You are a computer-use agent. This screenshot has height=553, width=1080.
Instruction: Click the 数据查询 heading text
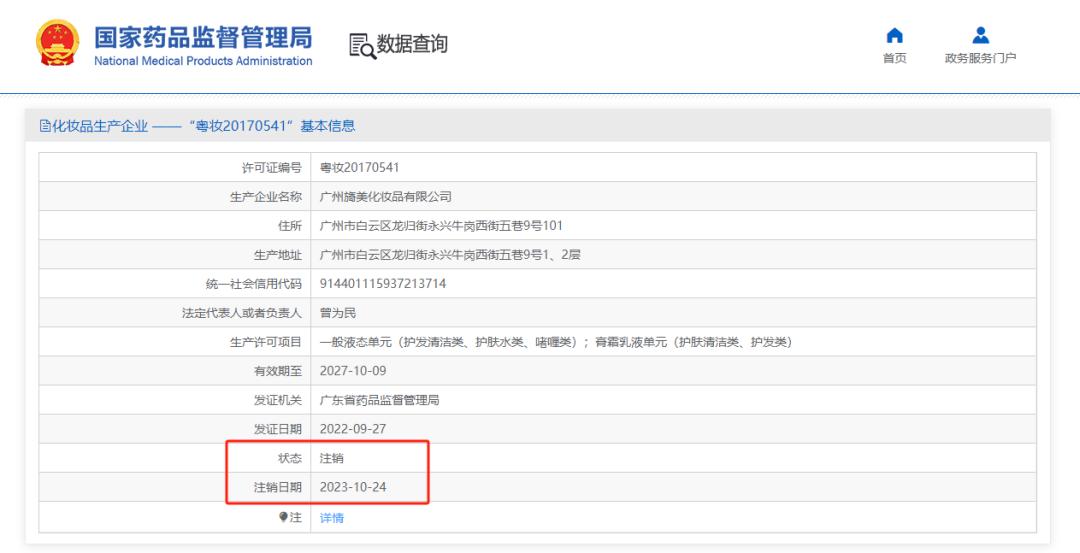412,44
